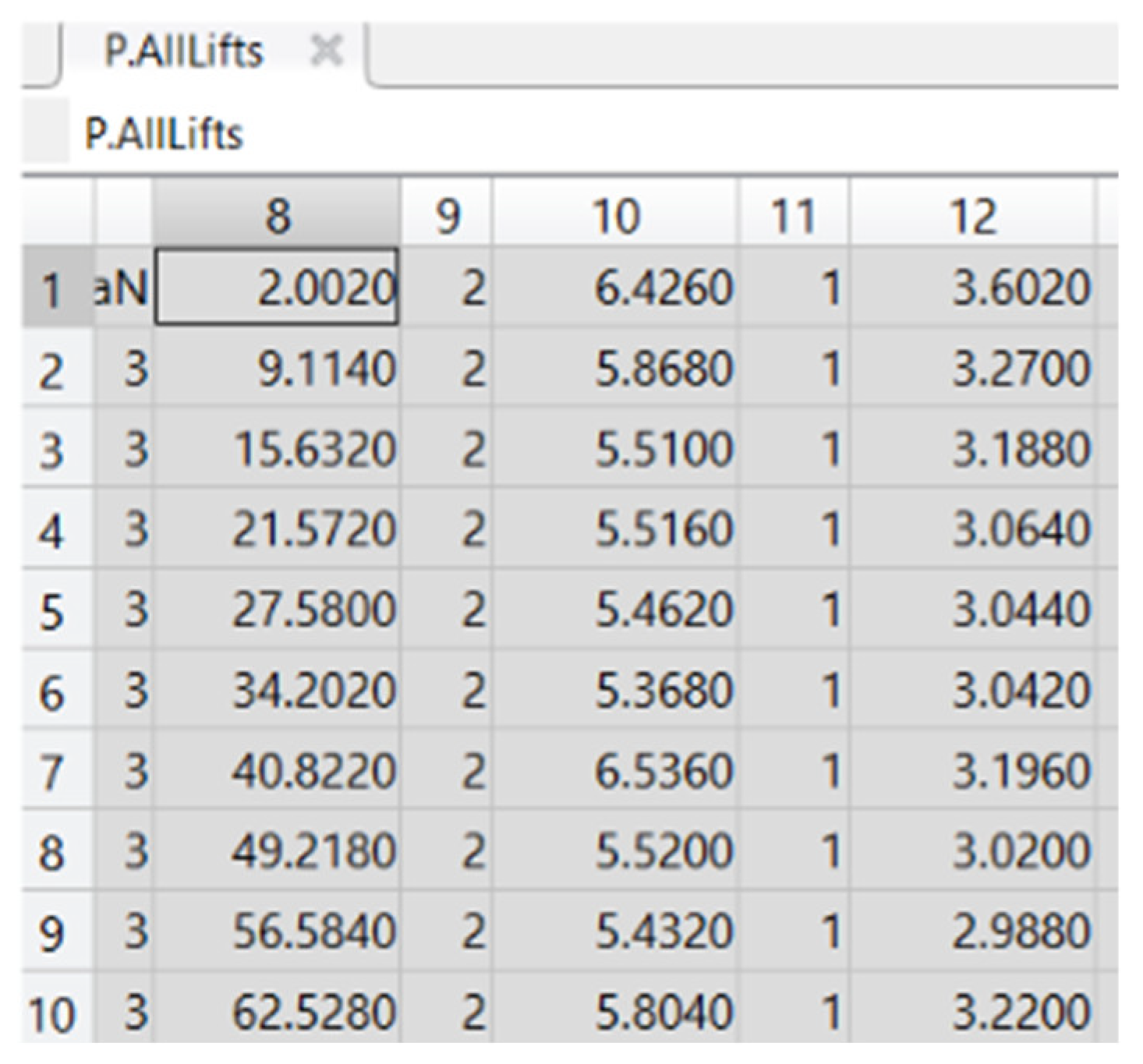
Task: Click cell with value 6.4260
Action: 615,288
